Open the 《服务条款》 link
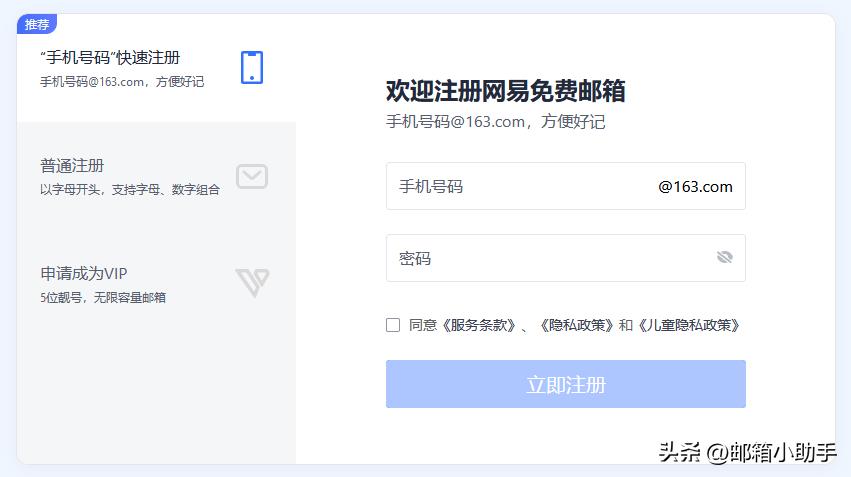This screenshot has height=477, width=851. [x=478, y=325]
